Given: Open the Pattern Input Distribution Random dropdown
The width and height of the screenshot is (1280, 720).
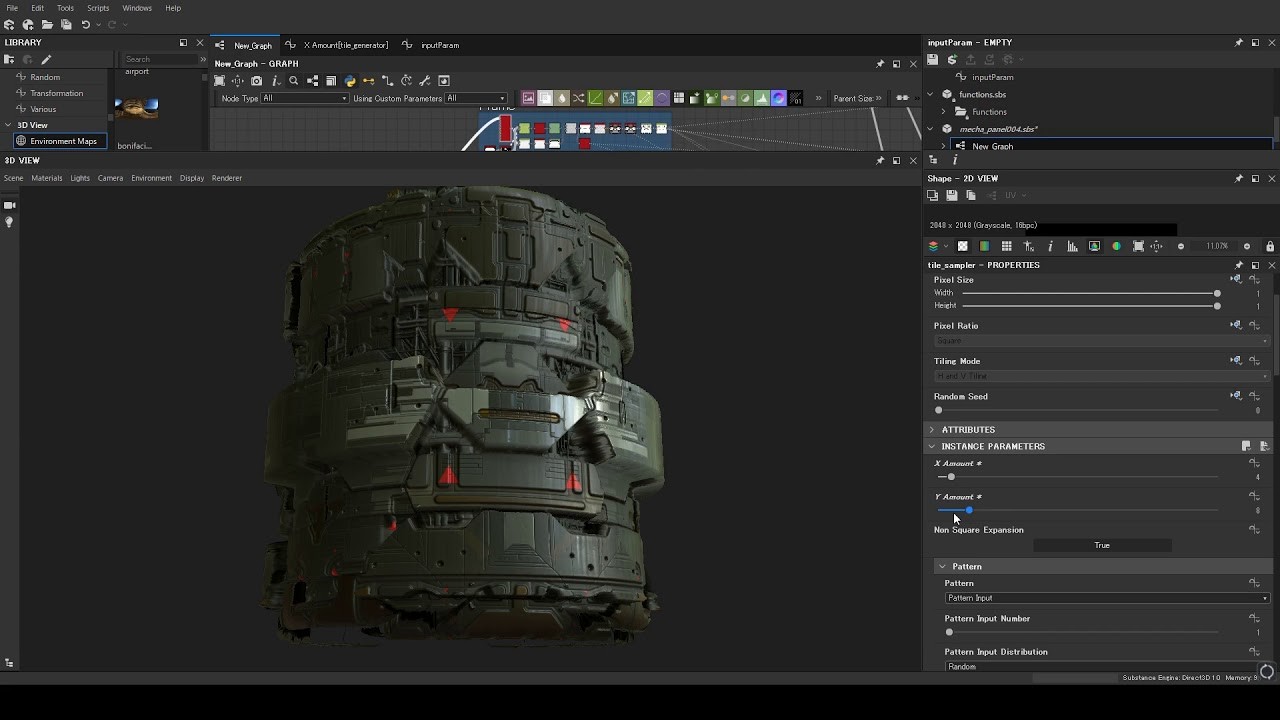Looking at the screenshot, I should pyautogui.click(x=1107, y=666).
